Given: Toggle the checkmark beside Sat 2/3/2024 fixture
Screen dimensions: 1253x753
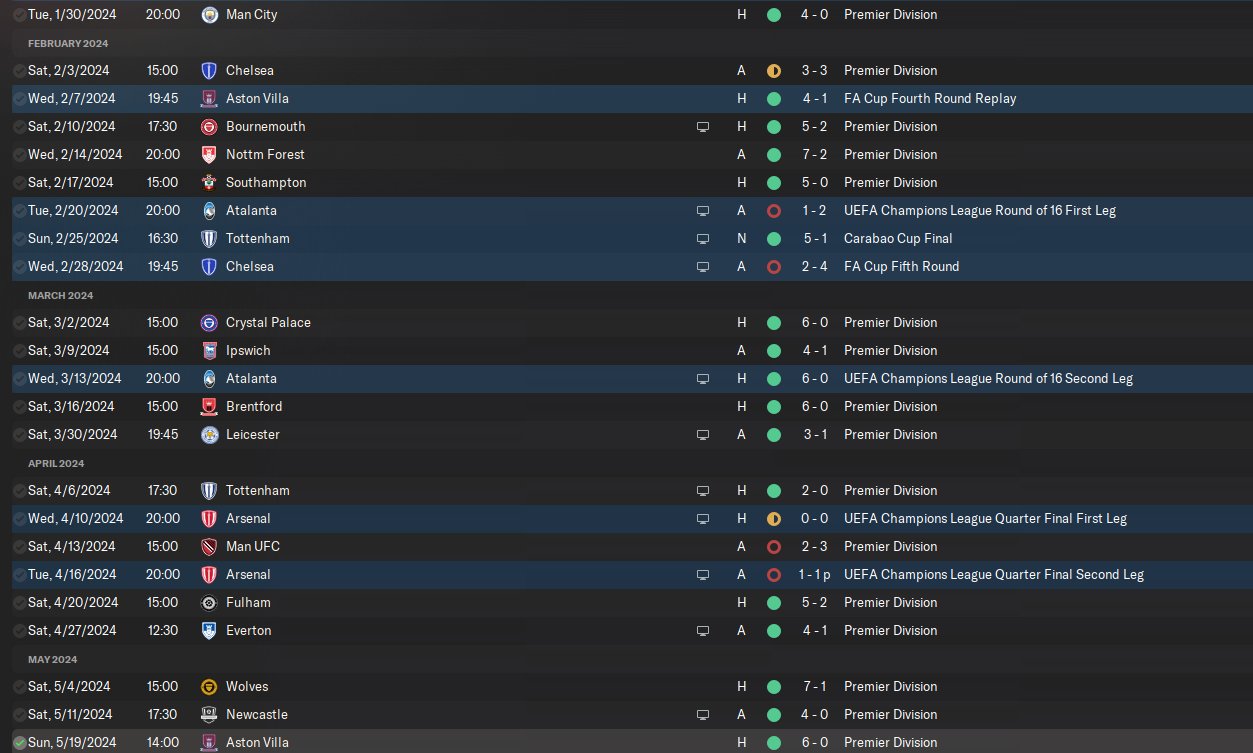Looking at the screenshot, I should point(19,71).
